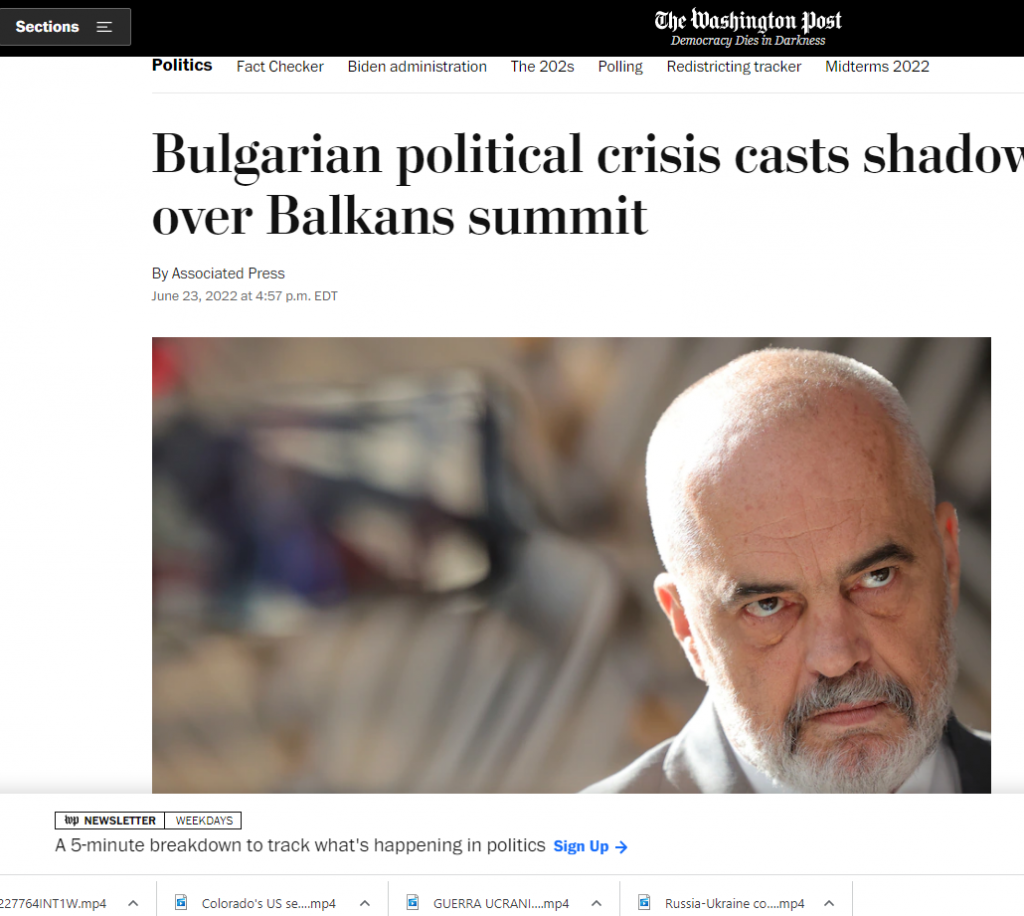Screen dimensions: 1024x916
Task: Expand options for 227764INT1W.mp4 download
Action: click(133, 903)
